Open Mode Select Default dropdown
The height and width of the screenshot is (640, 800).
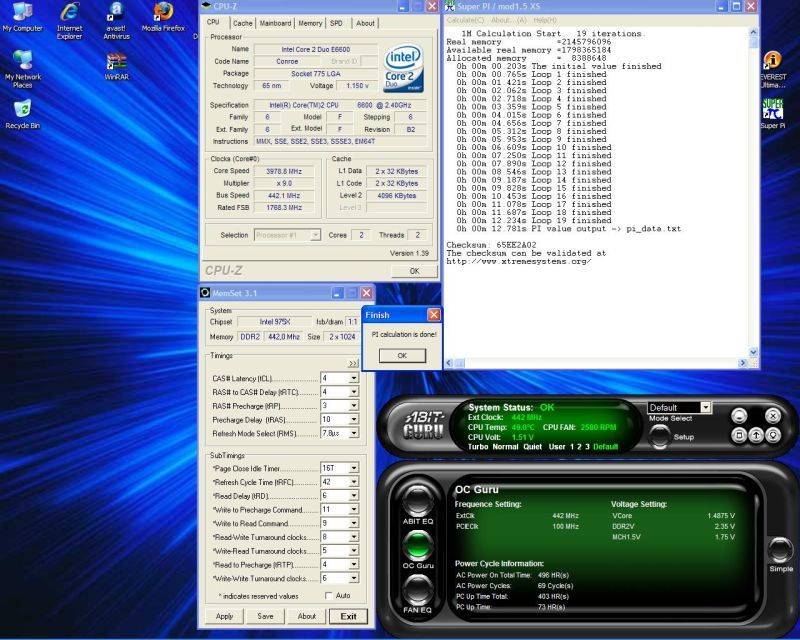(706, 408)
